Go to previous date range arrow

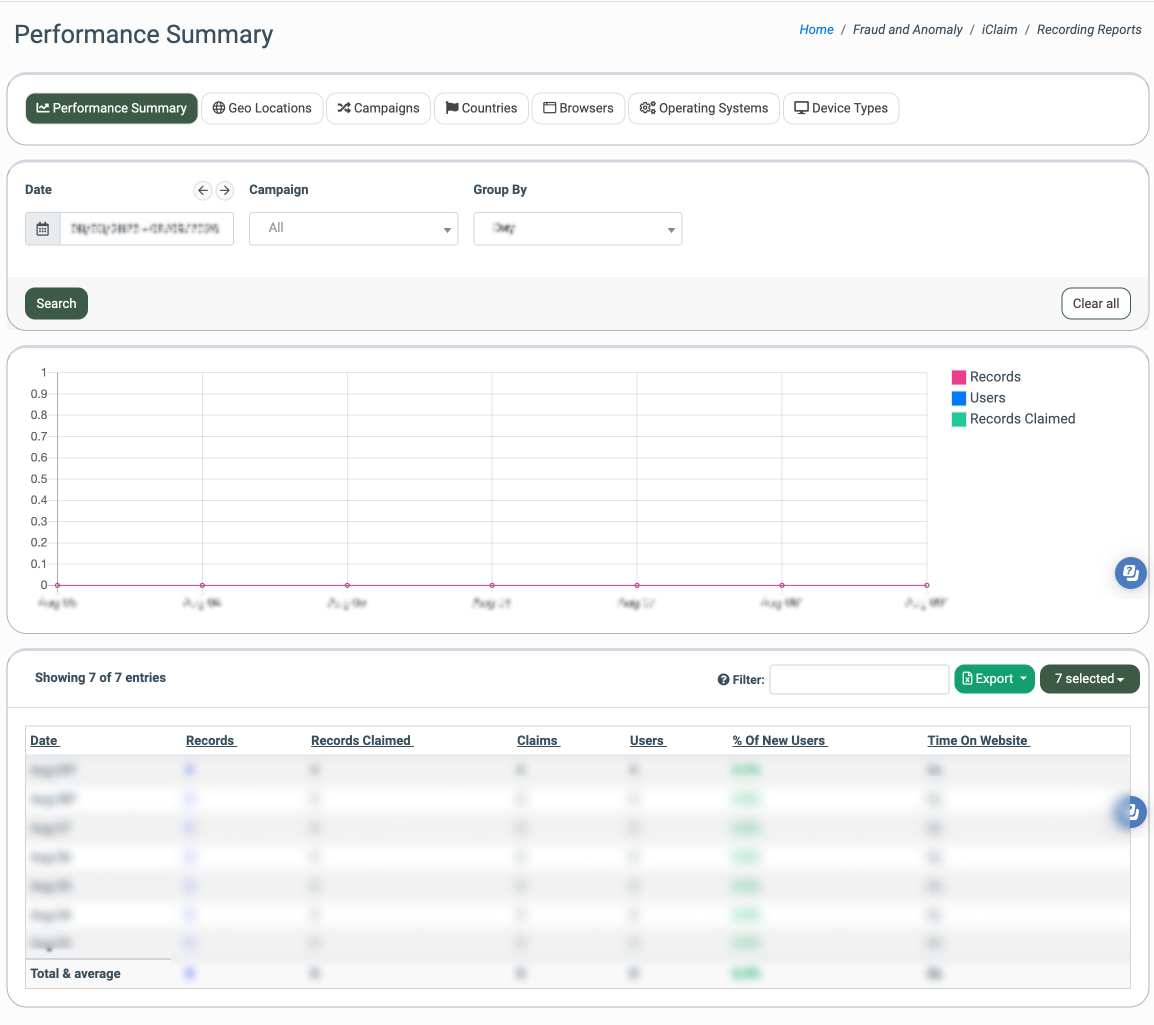click(202, 191)
